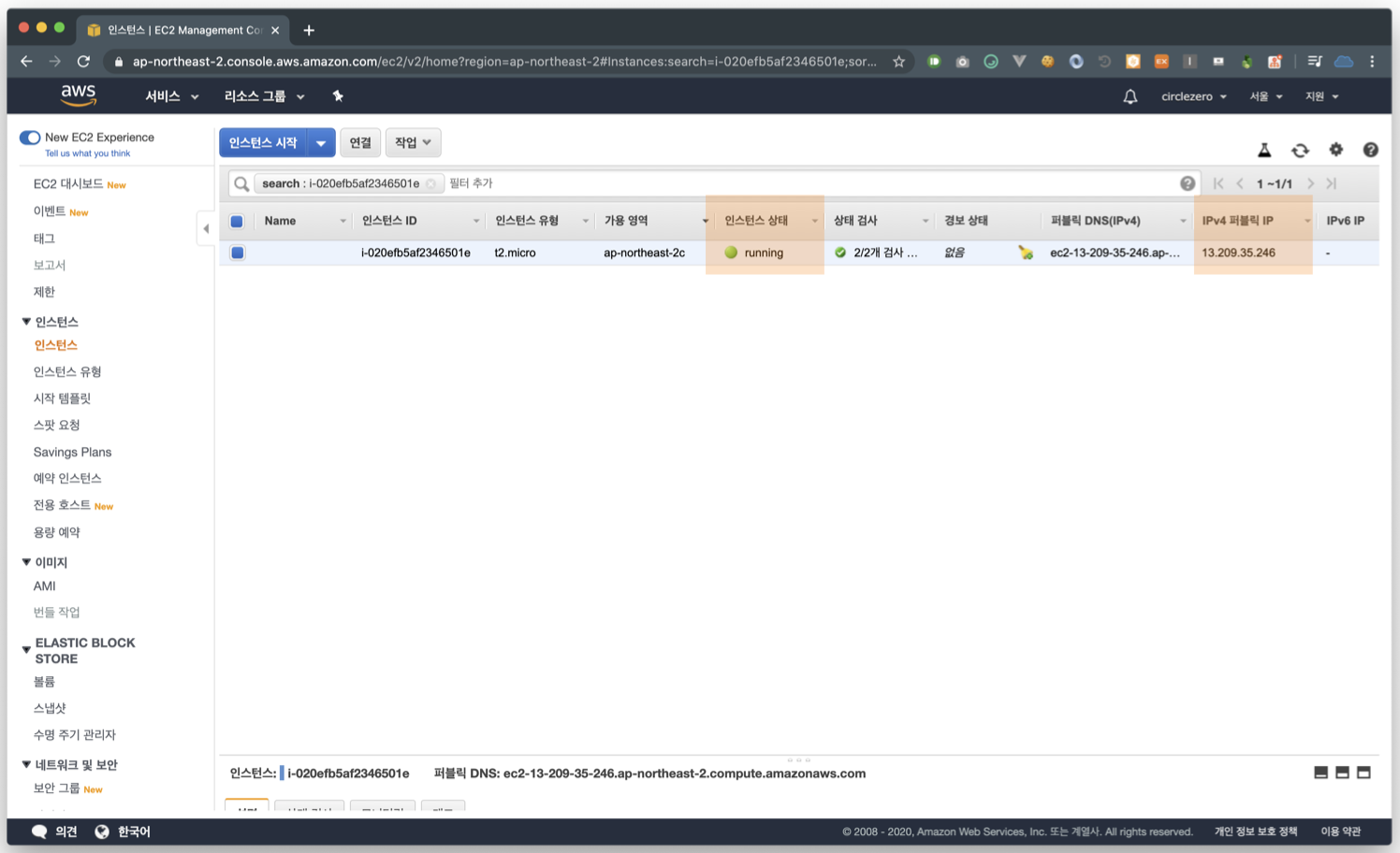Open the 개인 정보 보호 정책 link

(x=1256, y=831)
